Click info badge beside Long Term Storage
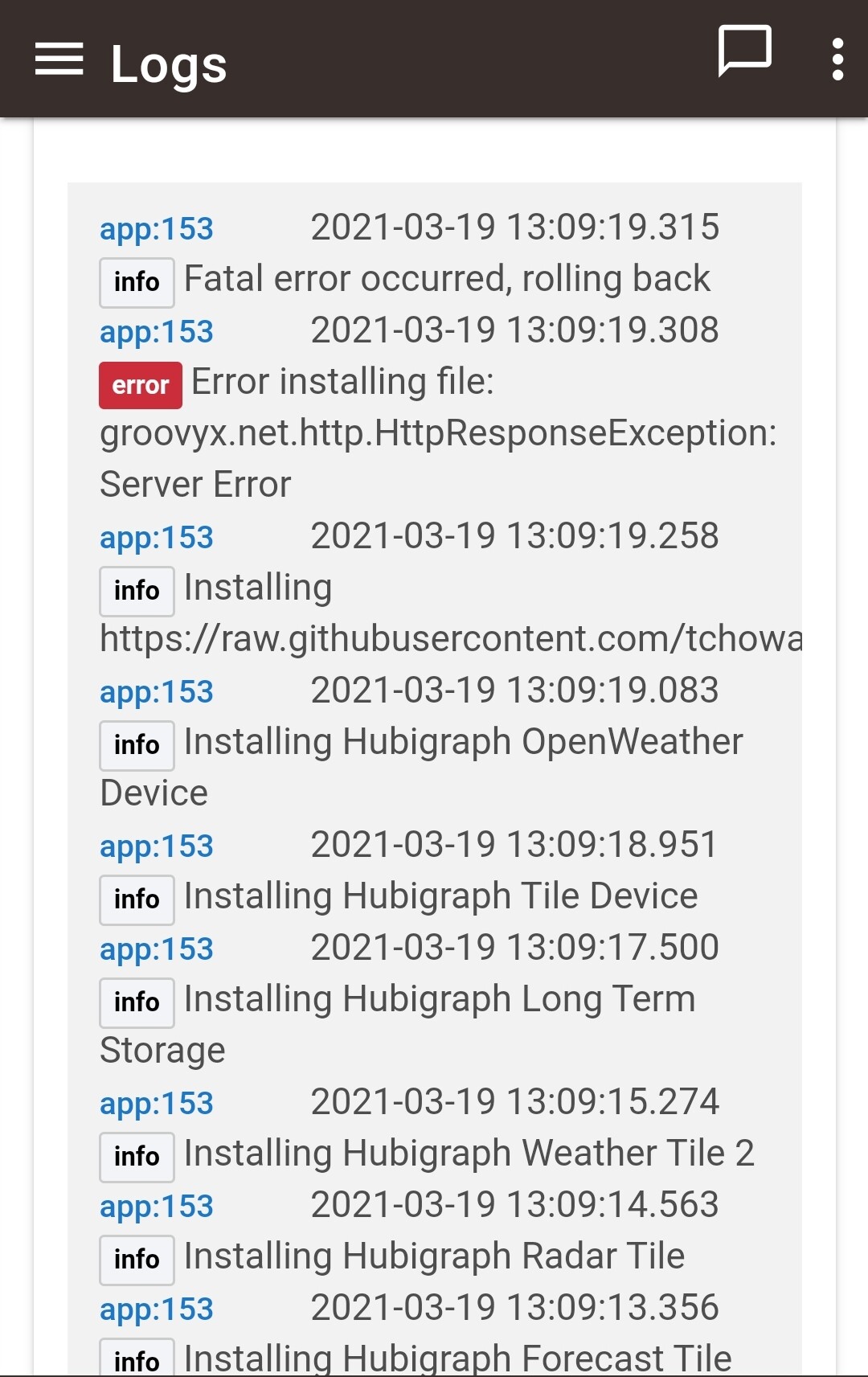868x1377 pixels. click(x=137, y=1002)
